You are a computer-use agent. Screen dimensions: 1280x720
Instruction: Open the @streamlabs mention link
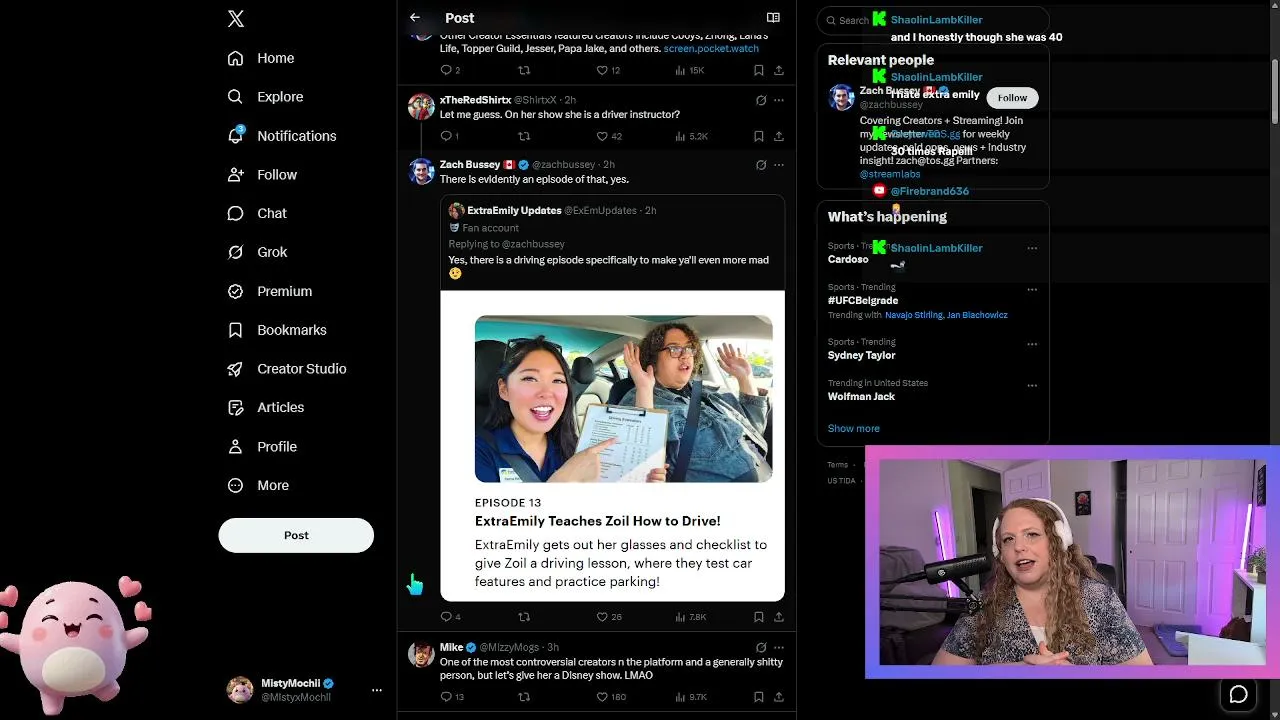coord(890,174)
